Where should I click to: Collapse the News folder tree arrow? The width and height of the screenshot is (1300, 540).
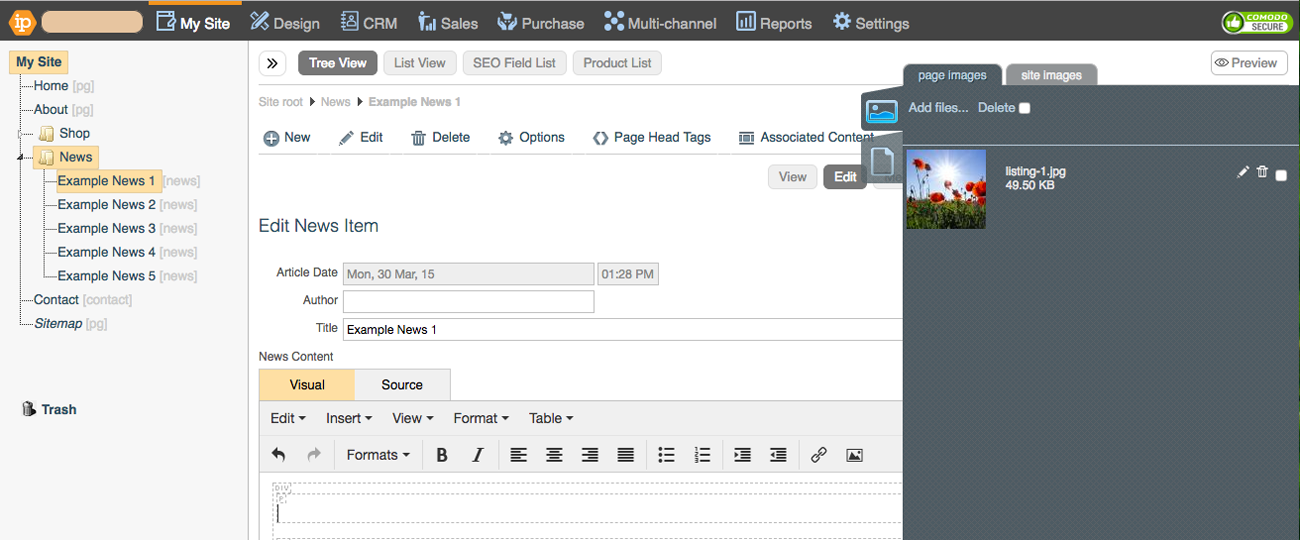pos(22,158)
